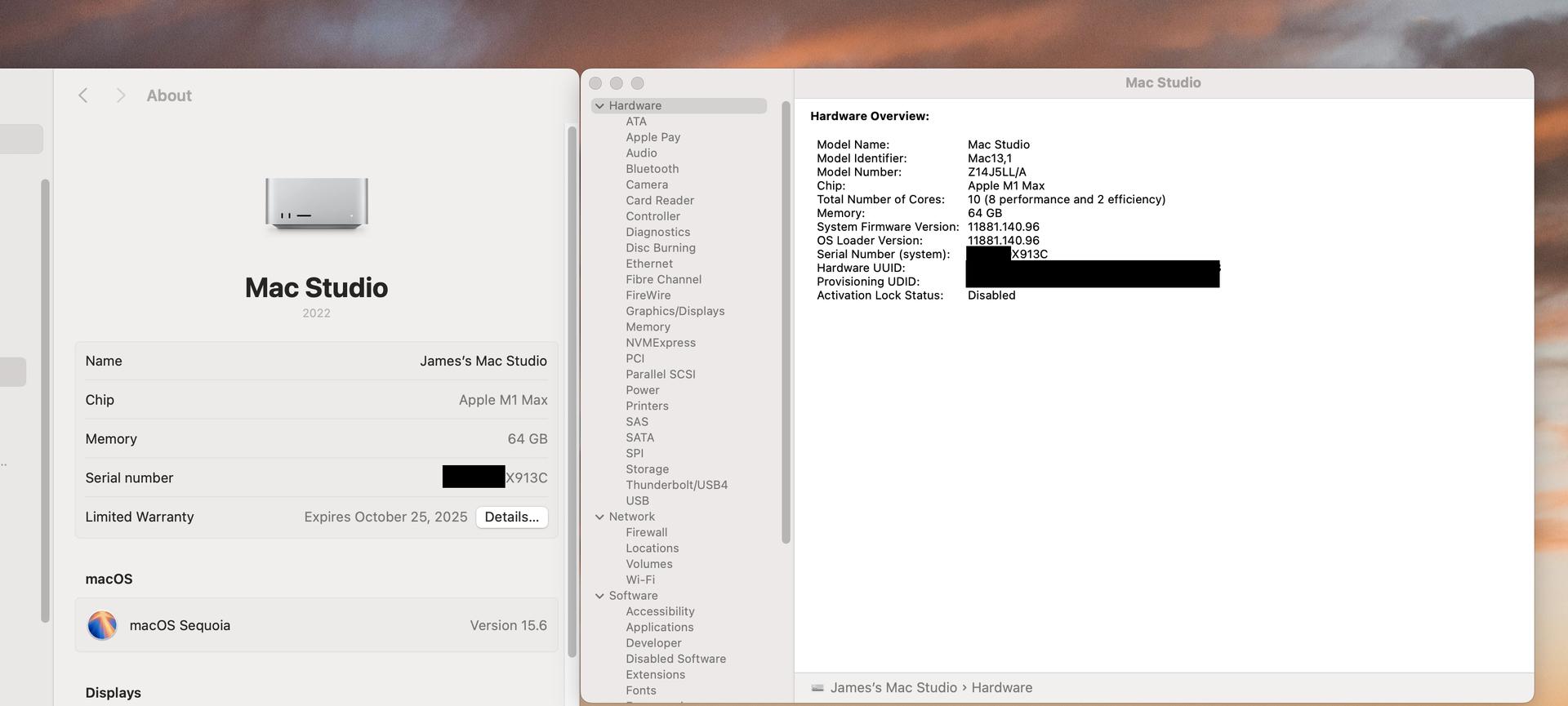This screenshot has height=706, width=1568.
Task: Open Graphics/Displays information
Action: 675,311
